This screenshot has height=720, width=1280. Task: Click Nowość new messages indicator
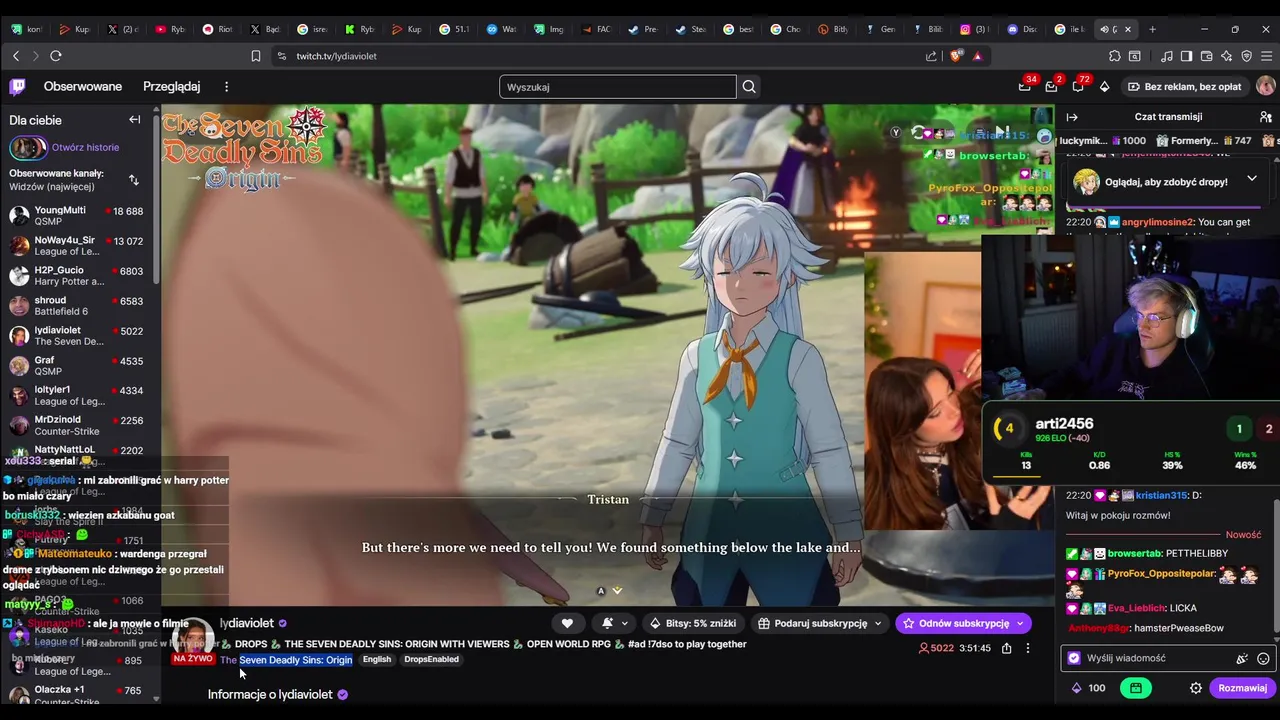coord(1243,535)
